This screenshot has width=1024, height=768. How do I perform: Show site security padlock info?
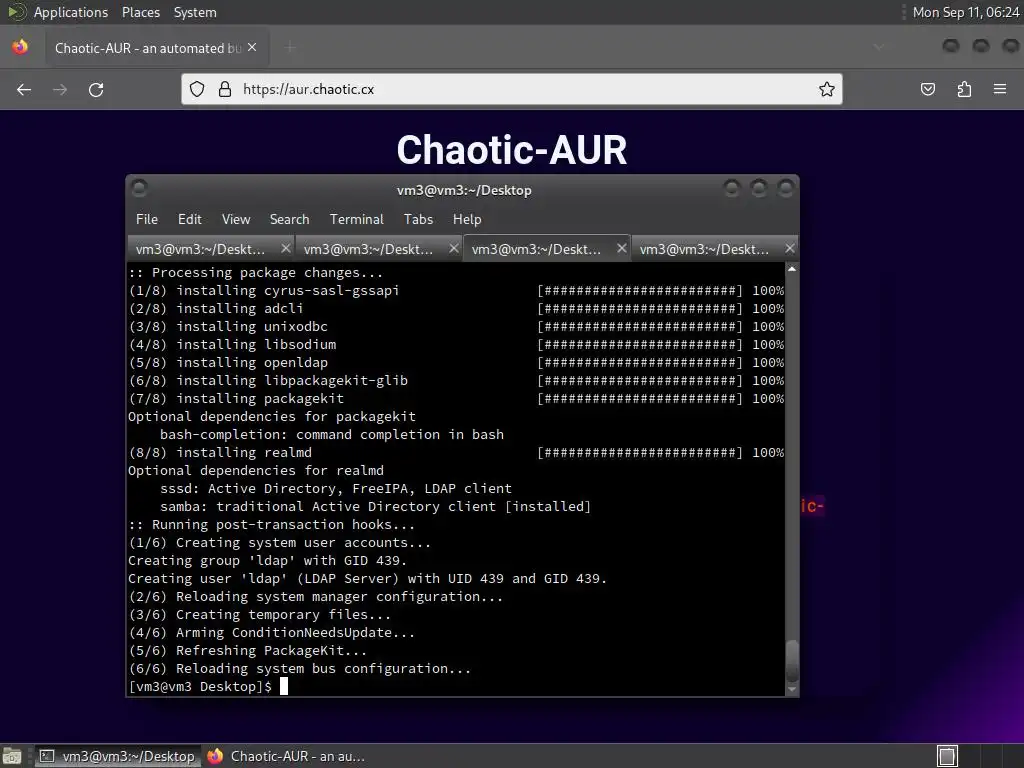[225, 89]
